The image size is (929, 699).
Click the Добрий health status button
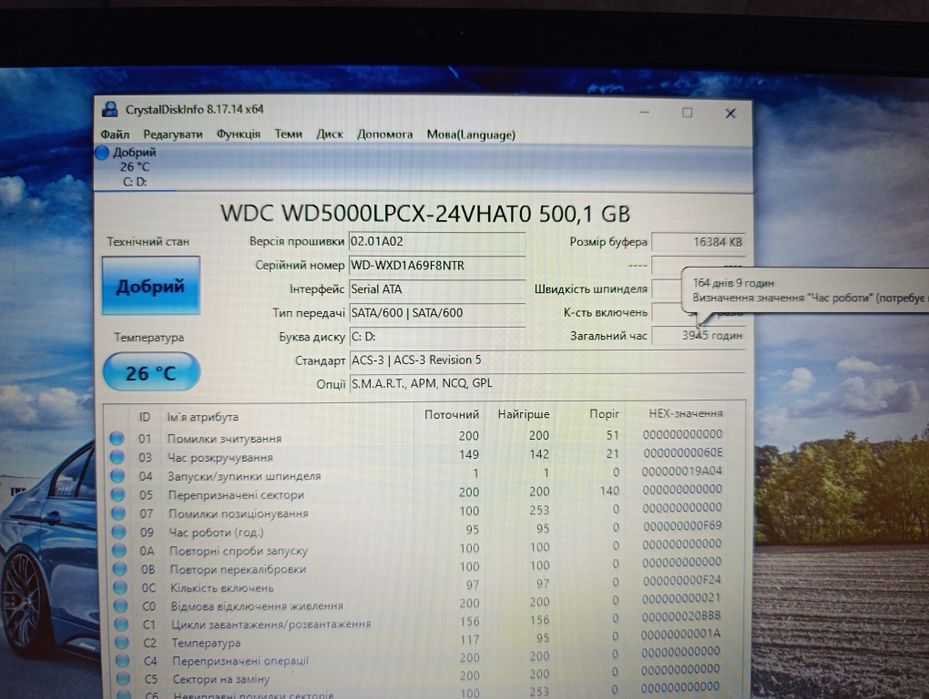click(x=150, y=286)
